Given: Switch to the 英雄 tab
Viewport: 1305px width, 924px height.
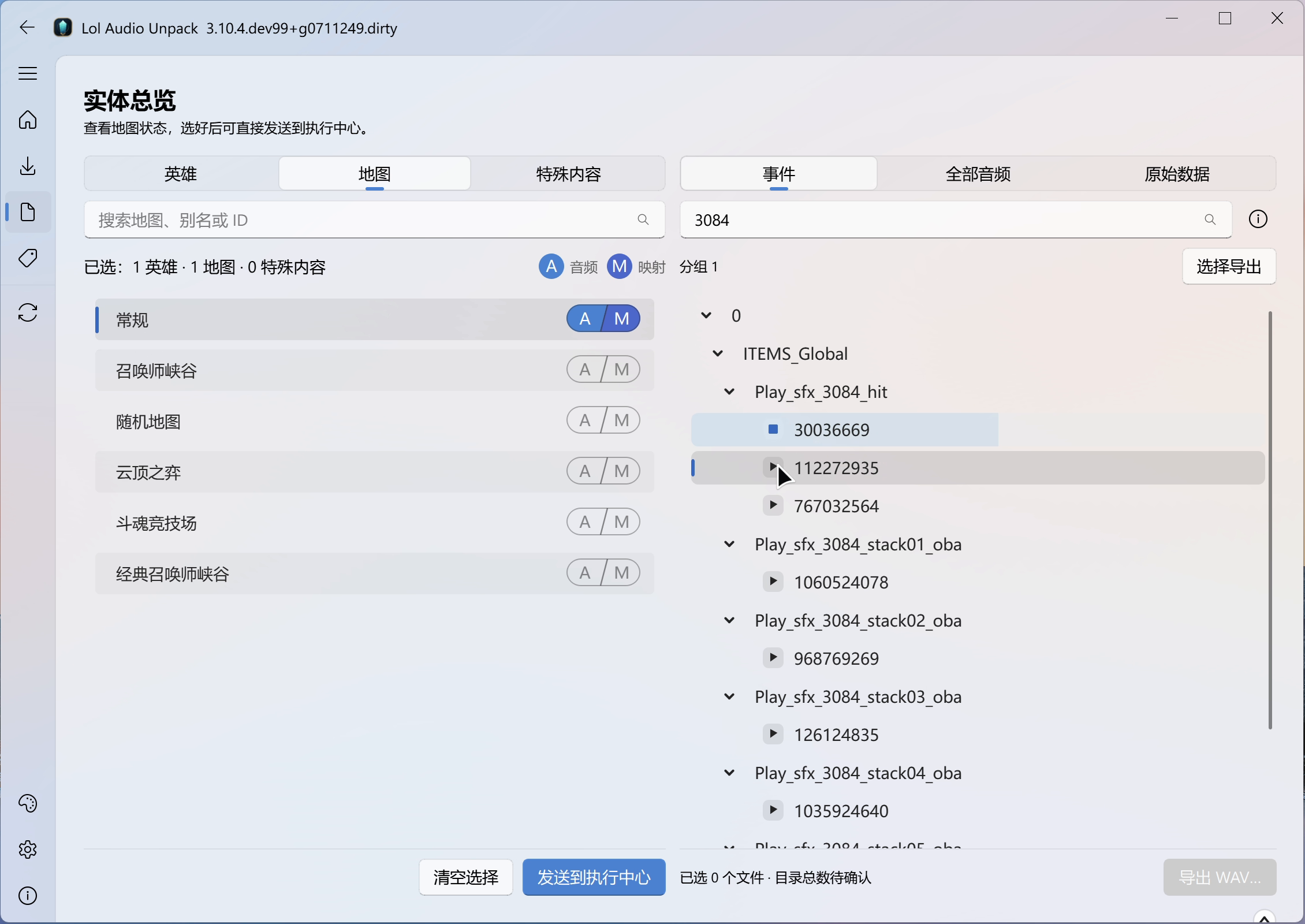Looking at the screenshot, I should coord(181,173).
